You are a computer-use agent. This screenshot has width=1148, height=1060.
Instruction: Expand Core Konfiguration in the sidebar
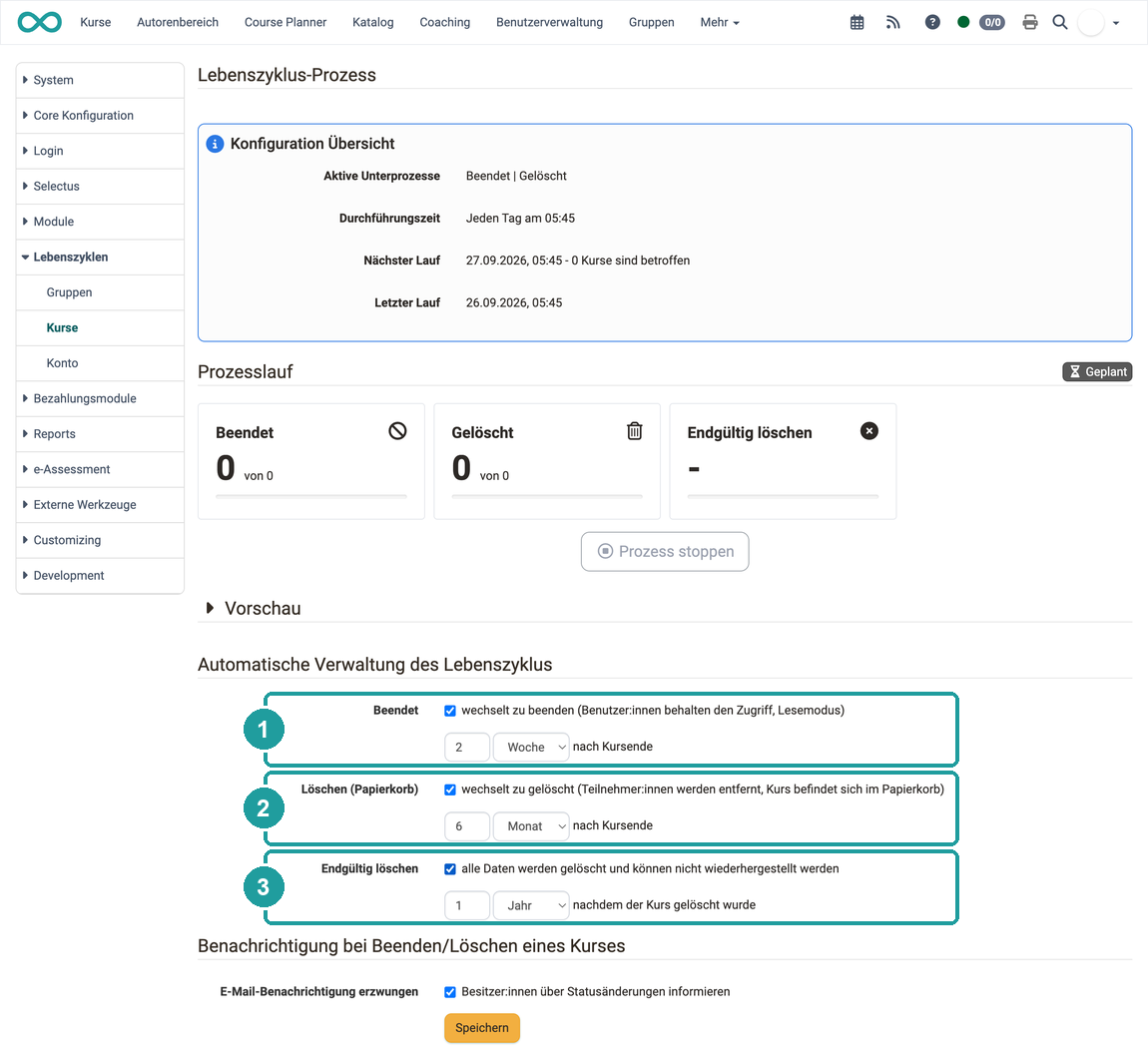point(100,116)
